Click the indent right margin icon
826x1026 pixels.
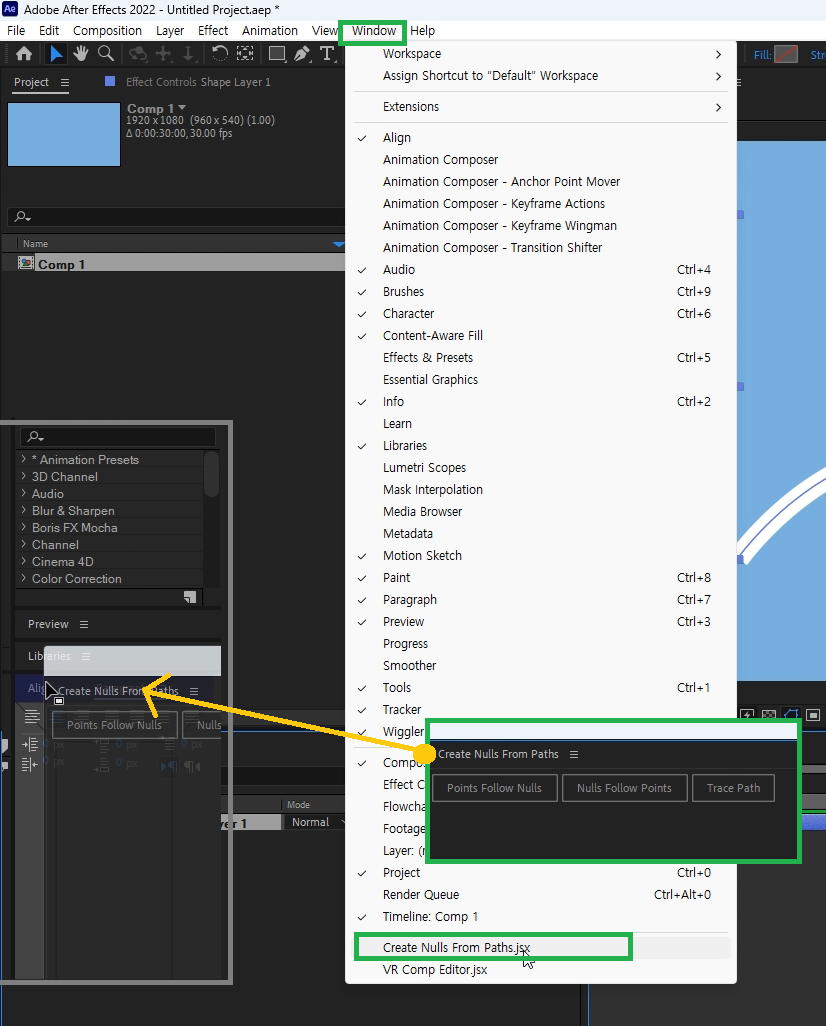pos(30,764)
